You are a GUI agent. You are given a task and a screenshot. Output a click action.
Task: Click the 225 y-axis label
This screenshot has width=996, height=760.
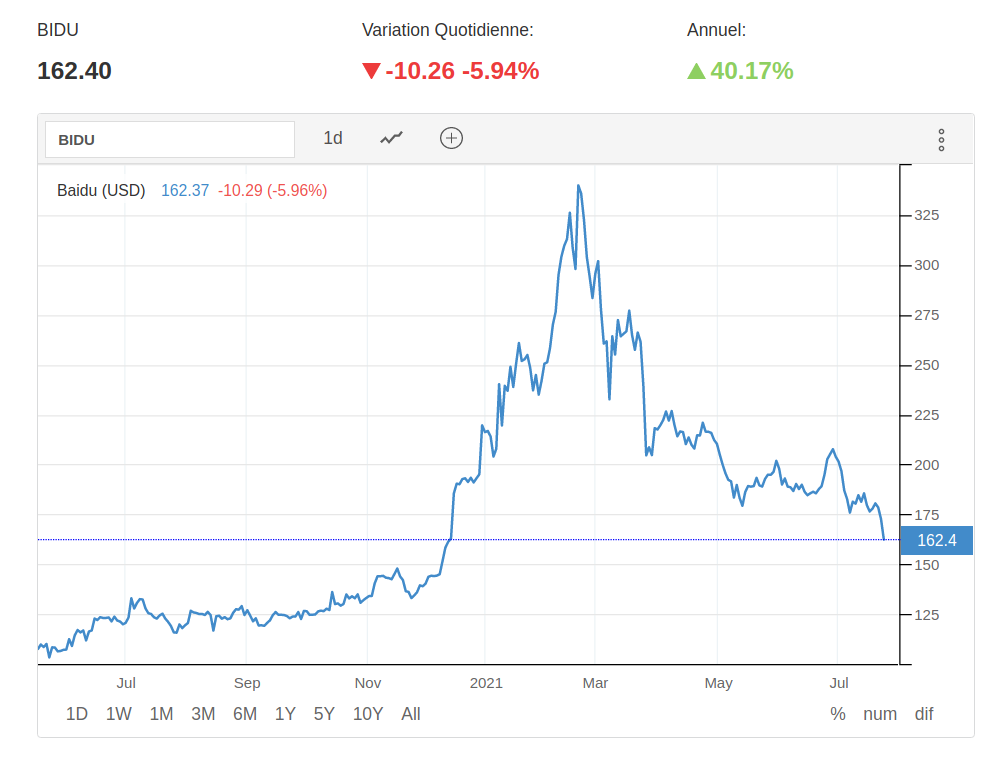click(x=927, y=415)
